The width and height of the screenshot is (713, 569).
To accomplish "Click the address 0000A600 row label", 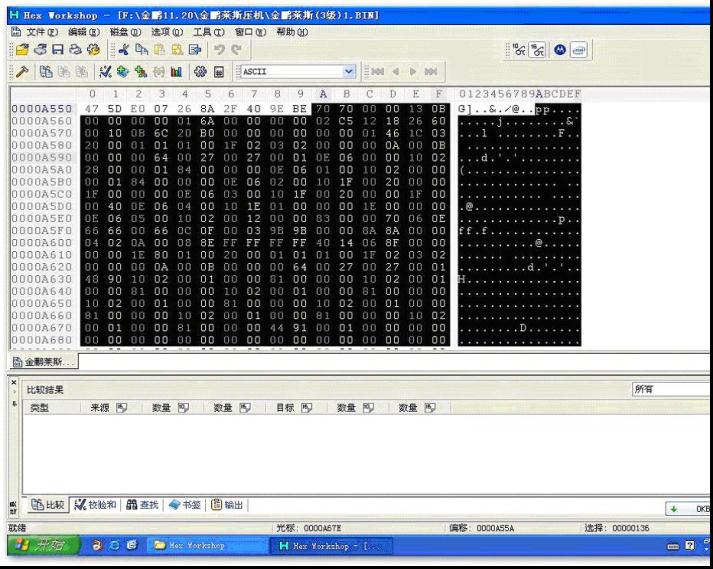I will click(x=42, y=242).
